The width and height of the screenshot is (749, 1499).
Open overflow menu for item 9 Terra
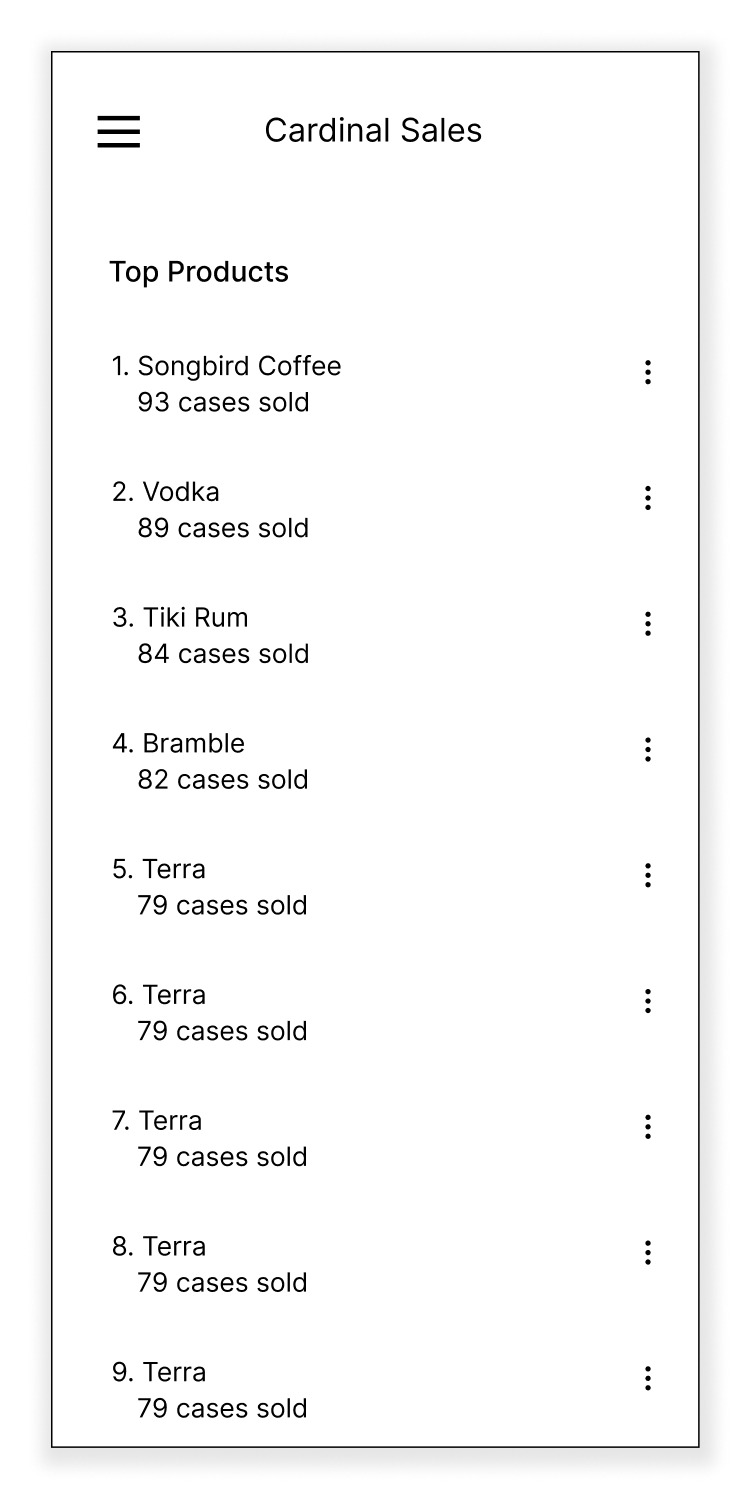click(648, 1378)
